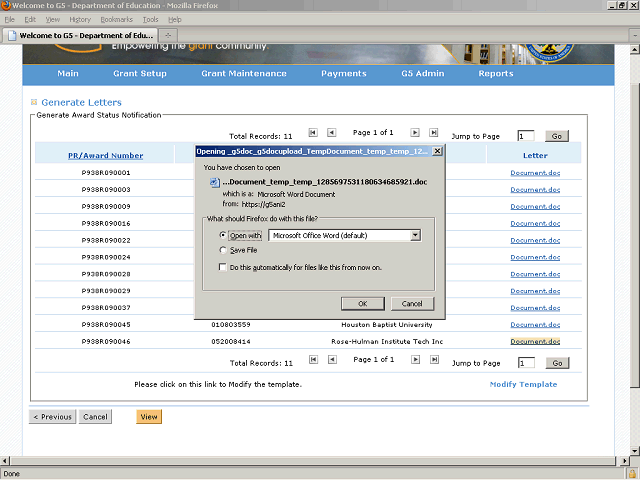Open Document.doc for P938R090016
640x480 pixels.
[535, 224]
